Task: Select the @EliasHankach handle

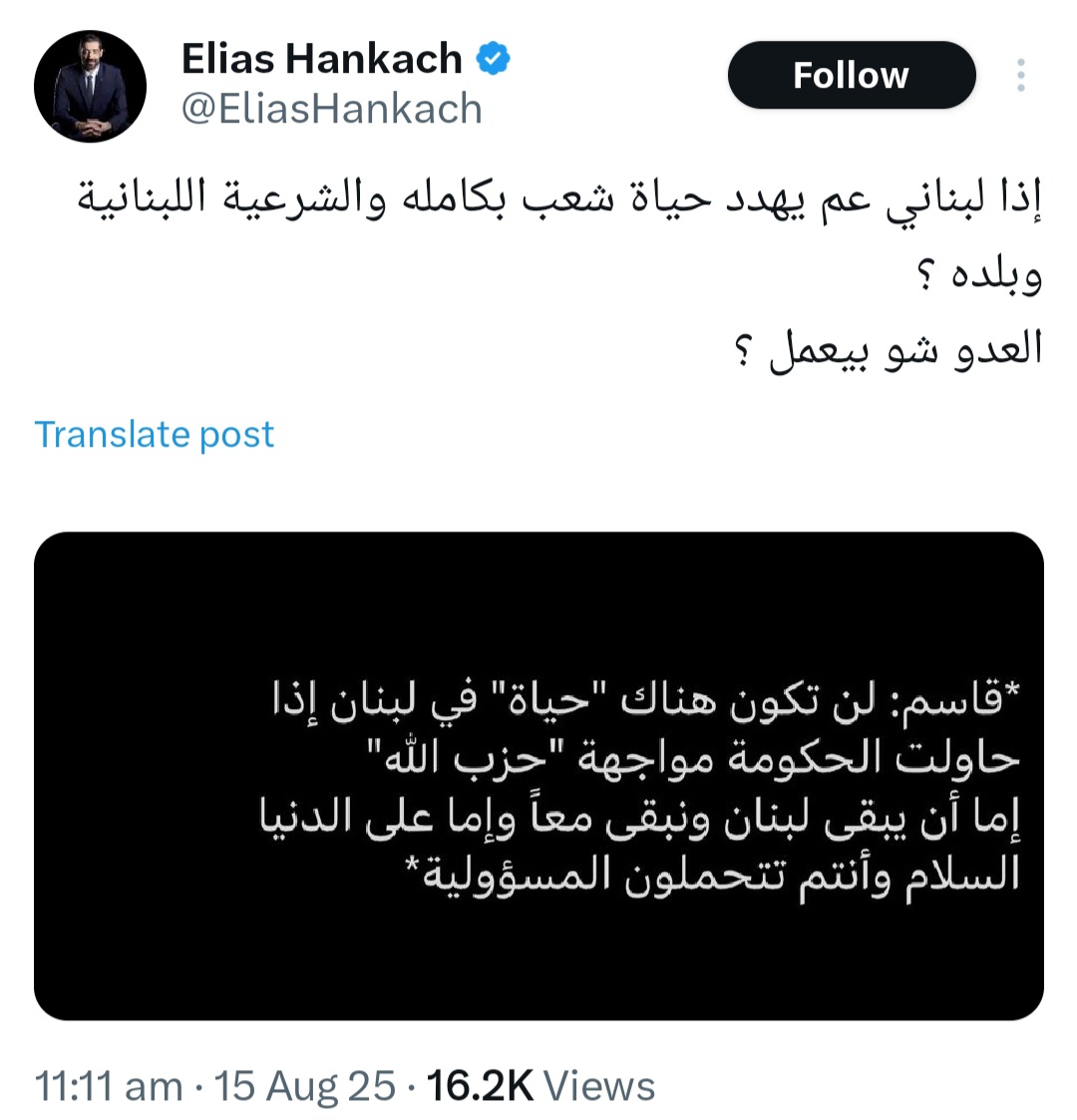Action: [332, 109]
